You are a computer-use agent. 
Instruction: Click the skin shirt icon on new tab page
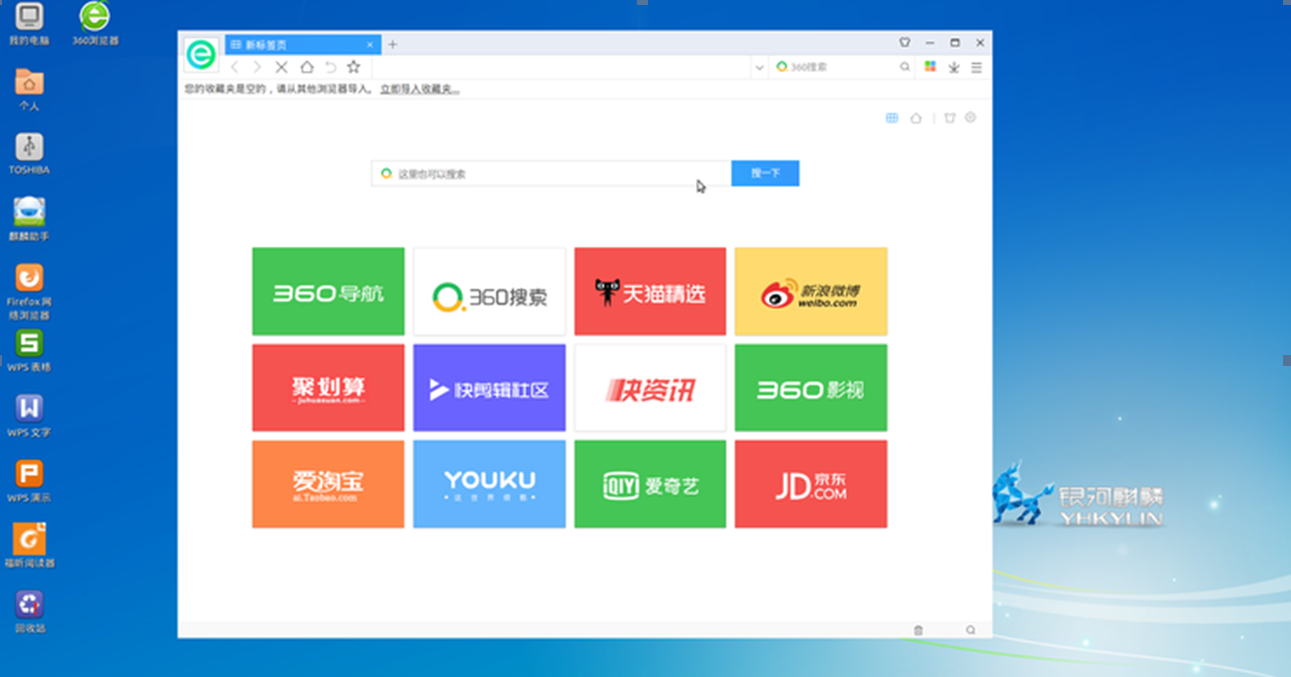pos(950,118)
